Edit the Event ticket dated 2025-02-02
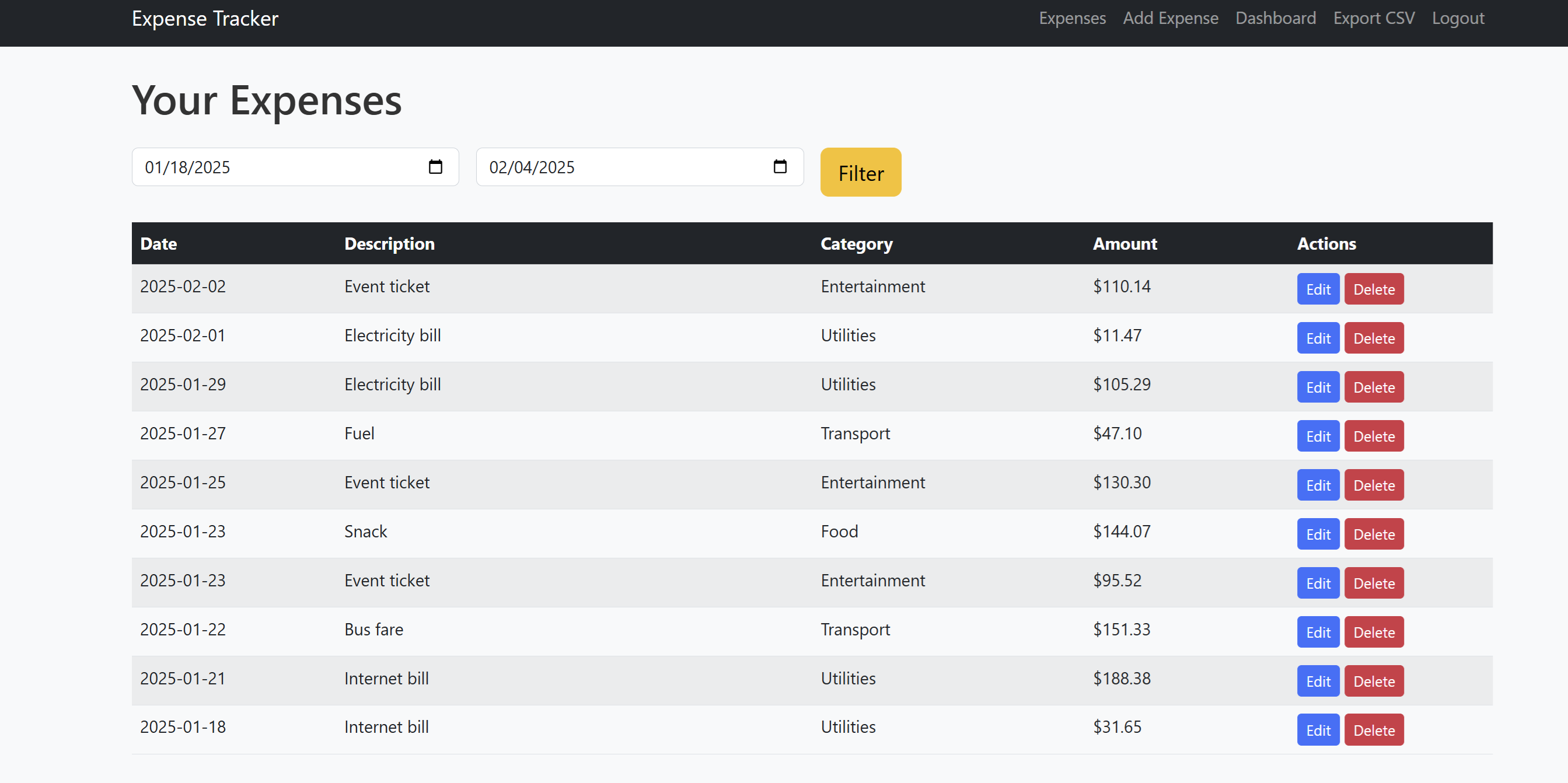1568x783 pixels. (x=1318, y=288)
